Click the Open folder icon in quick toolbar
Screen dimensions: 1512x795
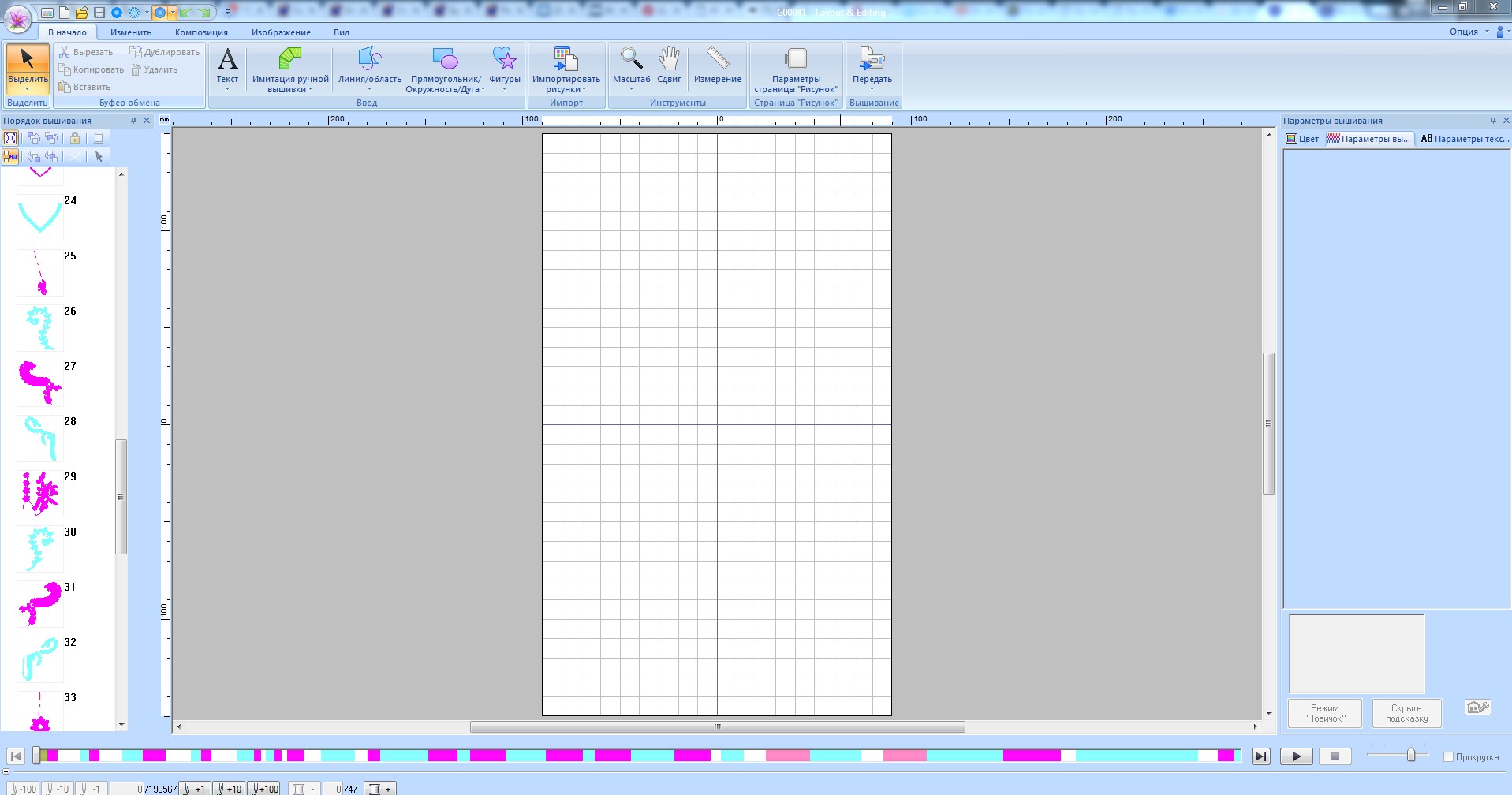[81, 13]
